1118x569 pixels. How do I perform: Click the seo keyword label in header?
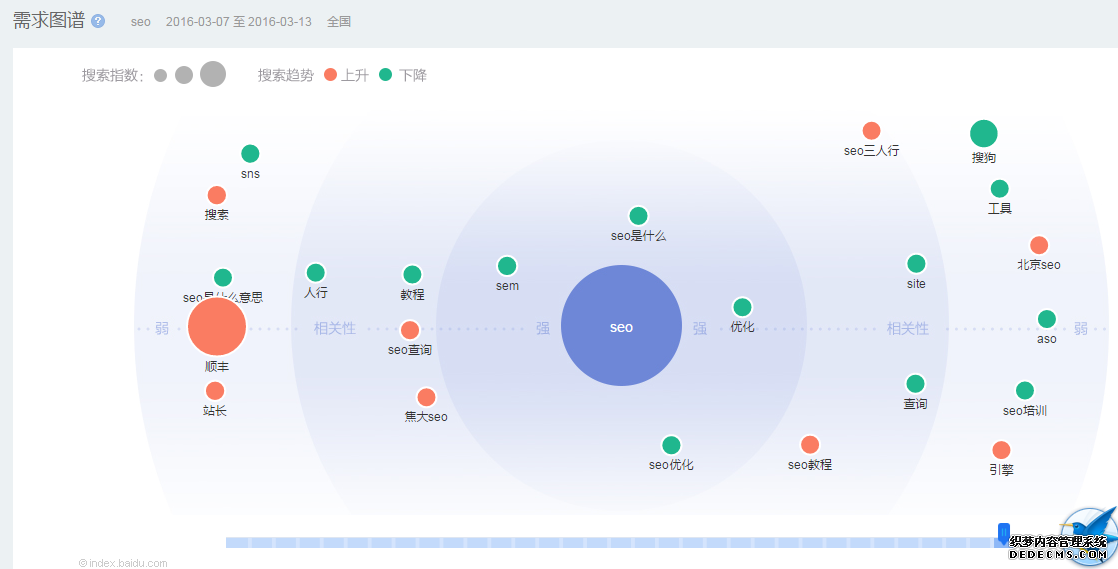[140, 22]
